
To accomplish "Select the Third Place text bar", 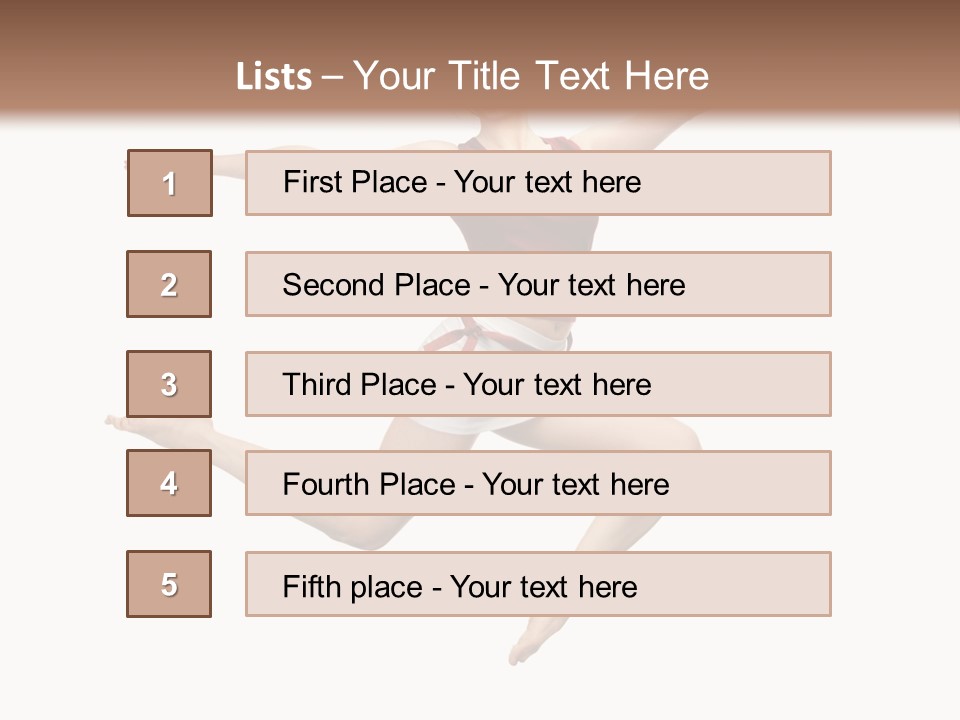I will pos(538,384).
